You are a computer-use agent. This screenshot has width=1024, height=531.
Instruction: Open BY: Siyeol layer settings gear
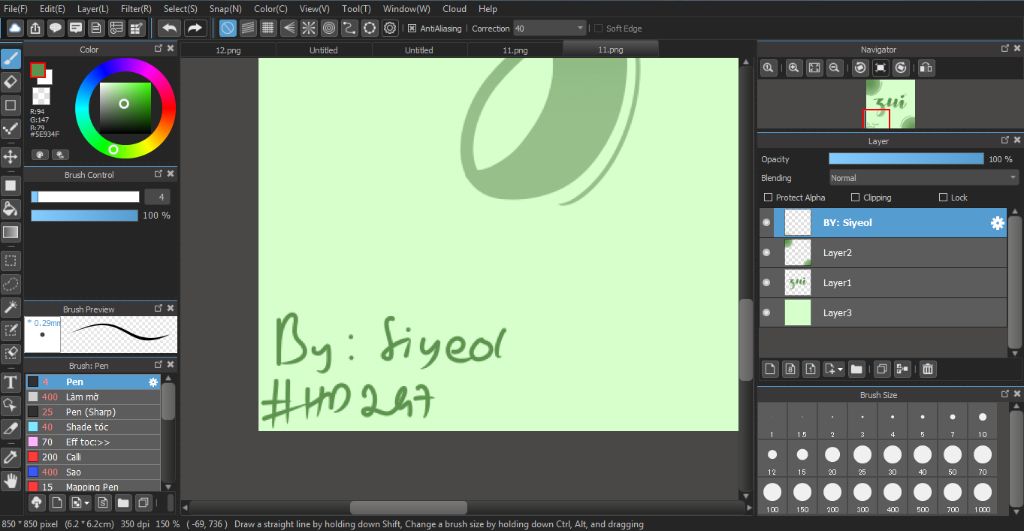[997, 223]
